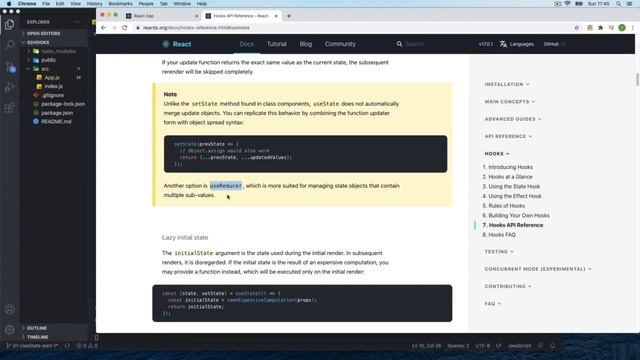Open package.json in the file explorer

pyautogui.click(x=57, y=113)
